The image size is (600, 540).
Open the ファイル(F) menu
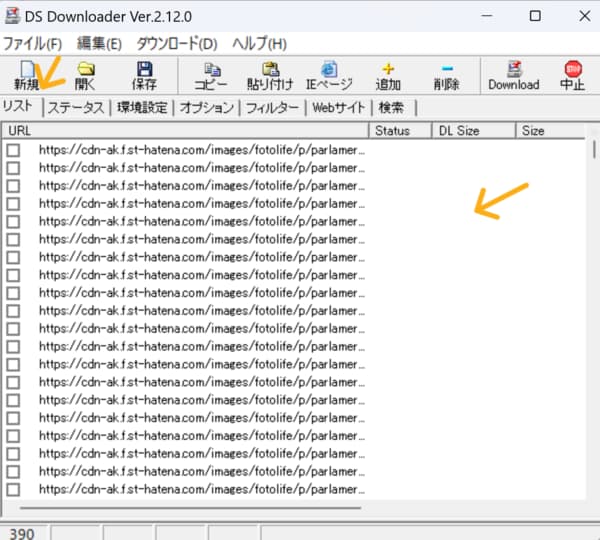tap(33, 44)
